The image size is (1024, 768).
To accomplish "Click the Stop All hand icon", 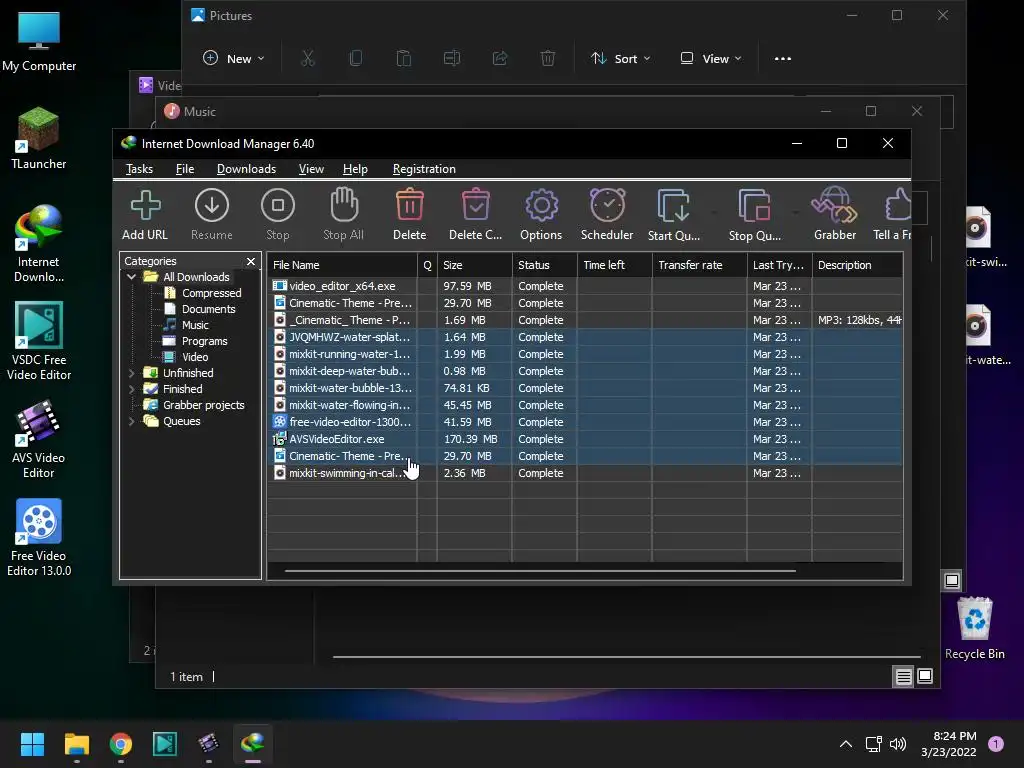I will tap(344, 214).
